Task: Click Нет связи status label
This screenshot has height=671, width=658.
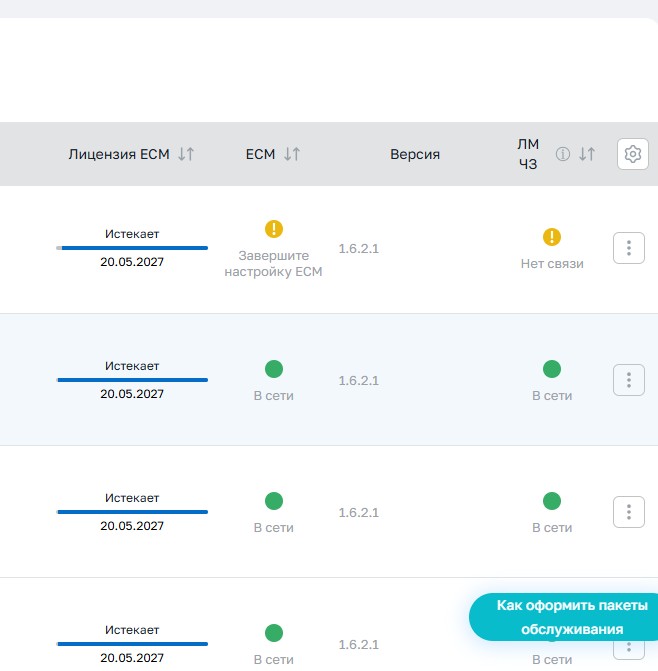Action: (x=552, y=264)
